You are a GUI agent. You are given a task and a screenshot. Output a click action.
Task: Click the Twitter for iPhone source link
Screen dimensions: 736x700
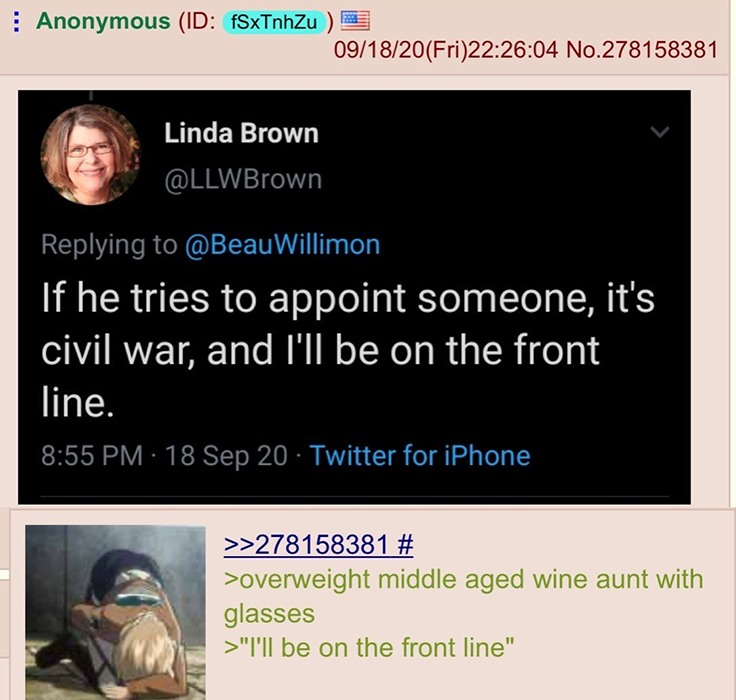420,455
